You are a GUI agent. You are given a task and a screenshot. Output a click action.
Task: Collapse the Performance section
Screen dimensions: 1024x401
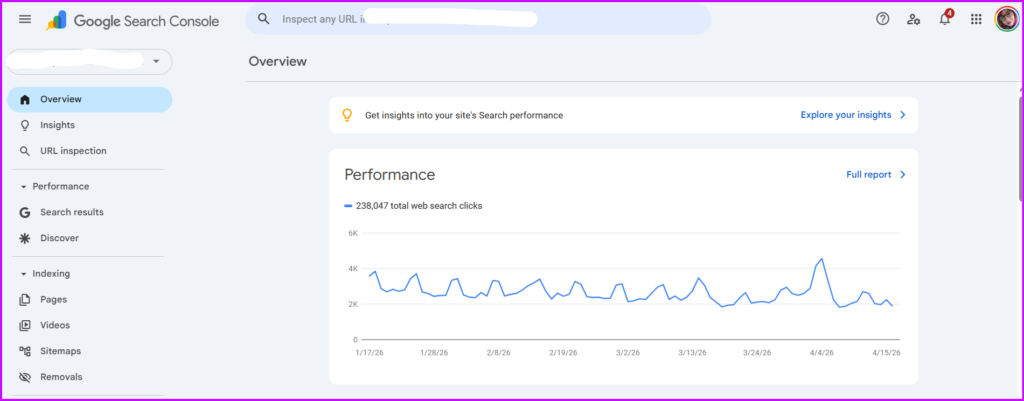pos(24,186)
